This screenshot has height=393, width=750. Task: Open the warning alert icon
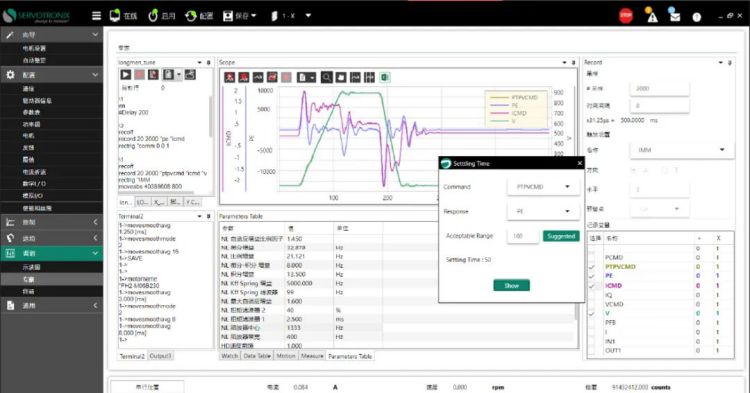[x=651, y=16]
